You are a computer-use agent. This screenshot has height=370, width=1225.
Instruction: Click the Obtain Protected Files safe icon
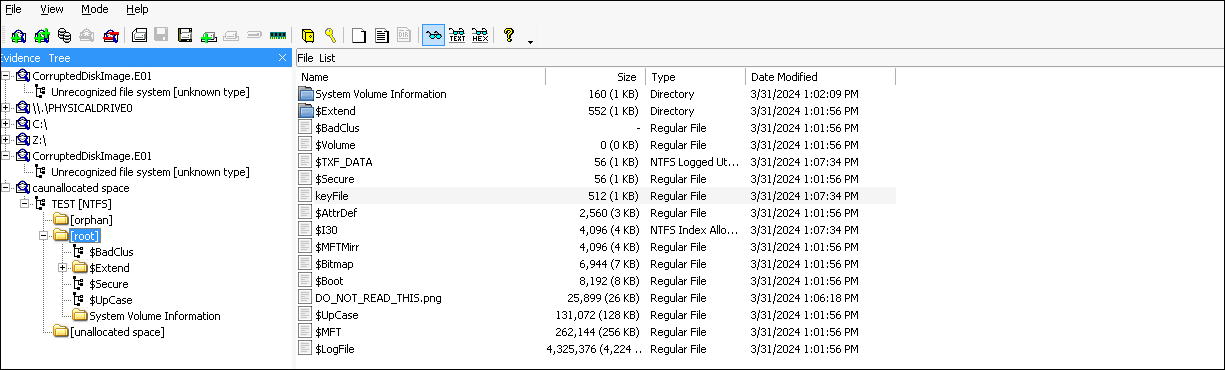point(309,36)
